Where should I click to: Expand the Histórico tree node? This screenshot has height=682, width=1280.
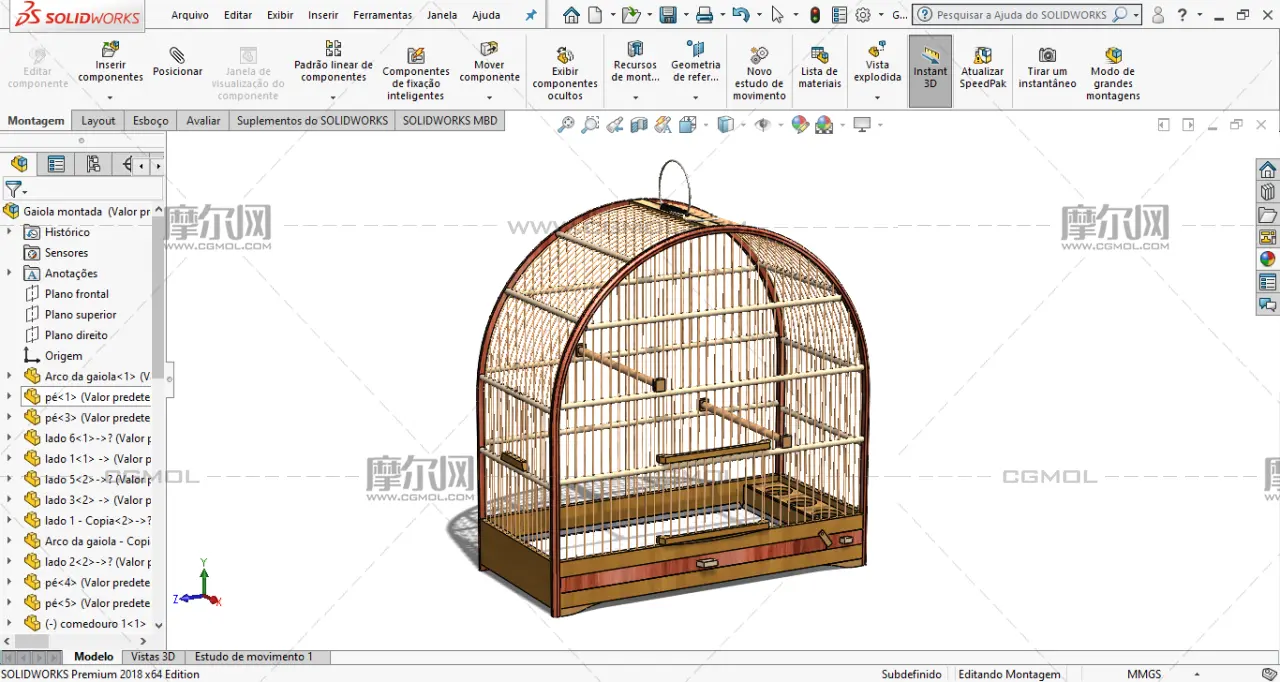[x=9, y=232]
